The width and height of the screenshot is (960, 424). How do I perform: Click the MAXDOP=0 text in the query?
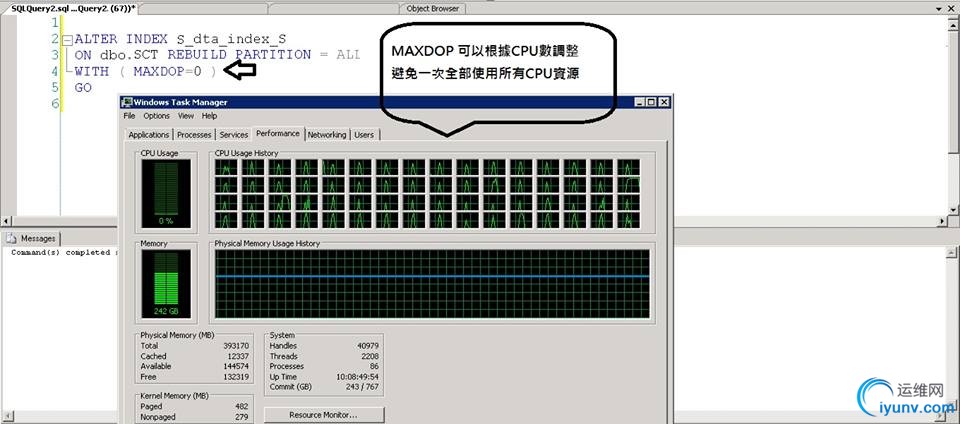(167, 72)
